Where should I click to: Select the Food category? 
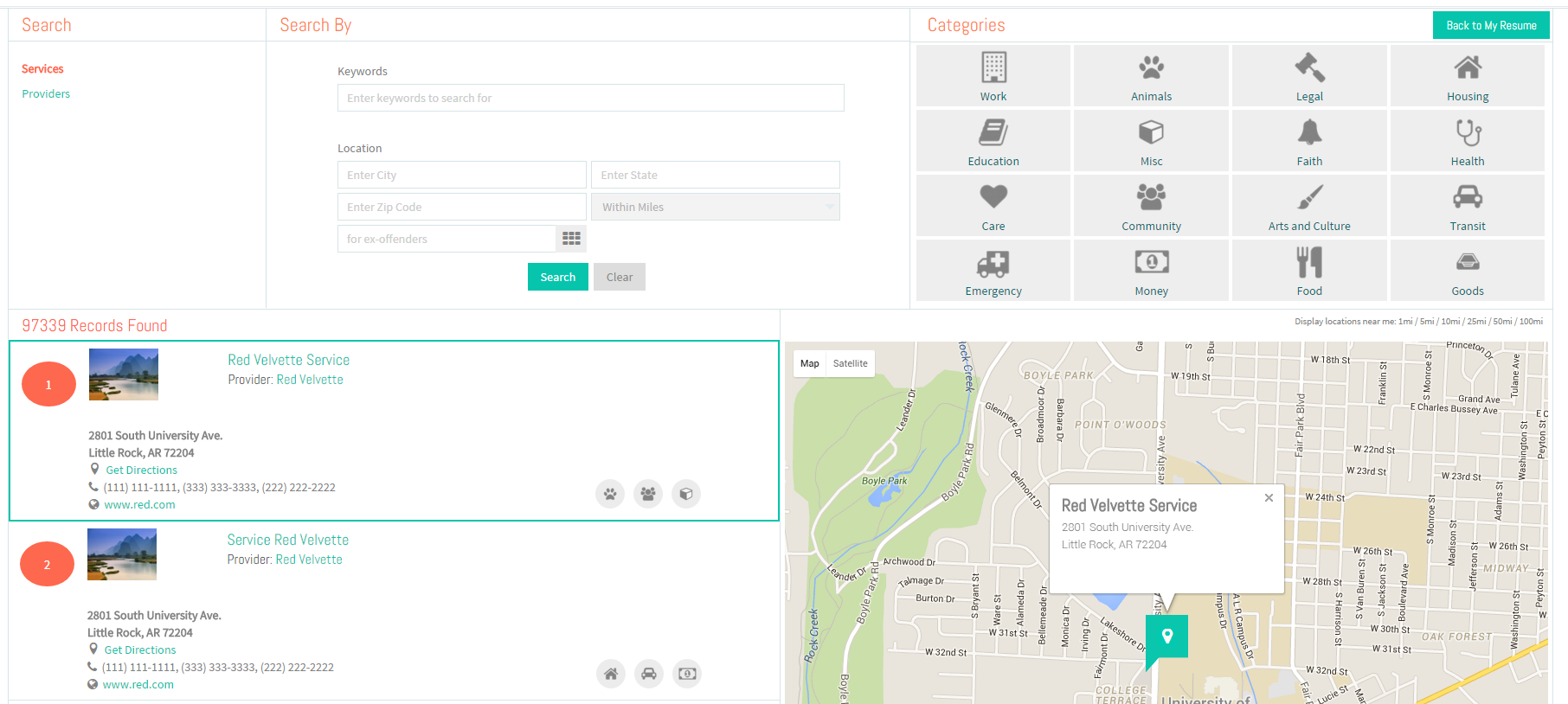tap(1309, 271)
